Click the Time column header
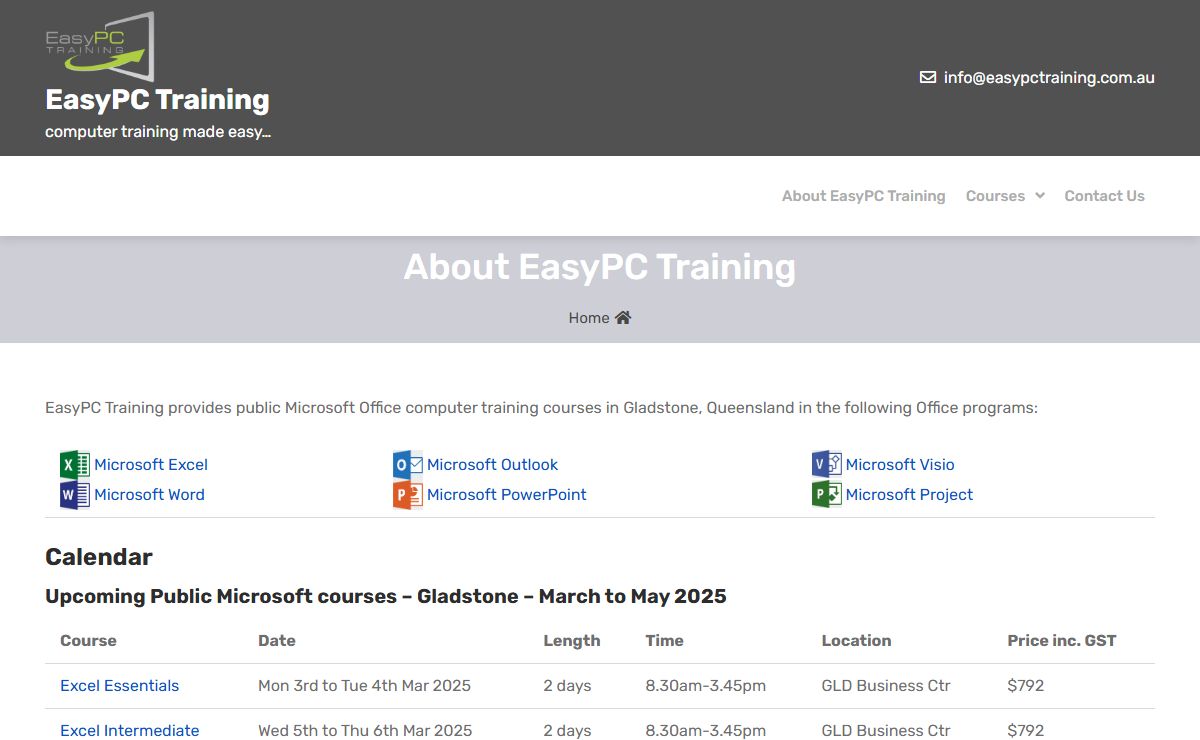This screenshot has height=740, width=1200. pyautogui.click(x=665, y=640)
